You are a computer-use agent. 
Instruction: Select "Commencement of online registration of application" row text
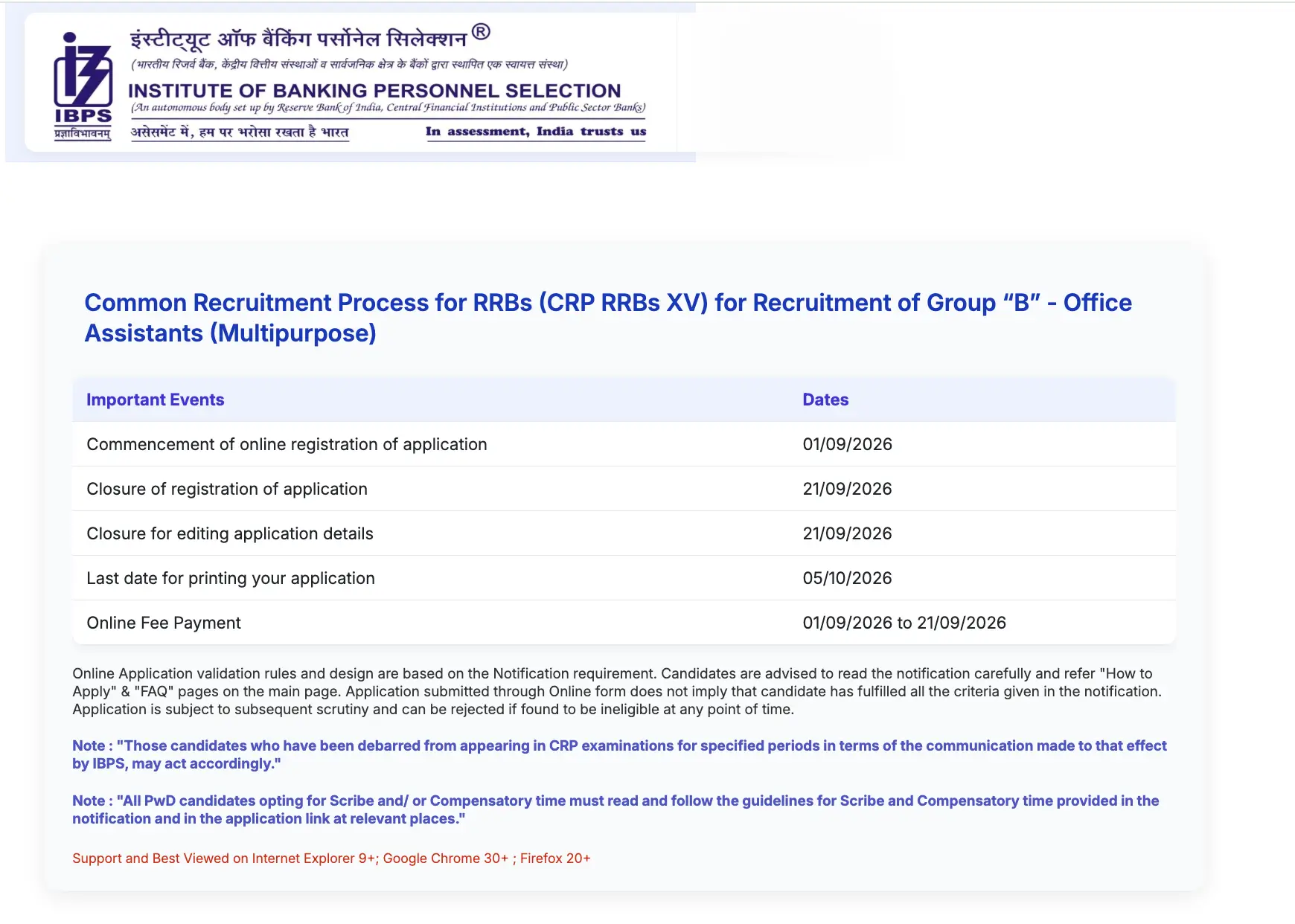pos(287,444)
